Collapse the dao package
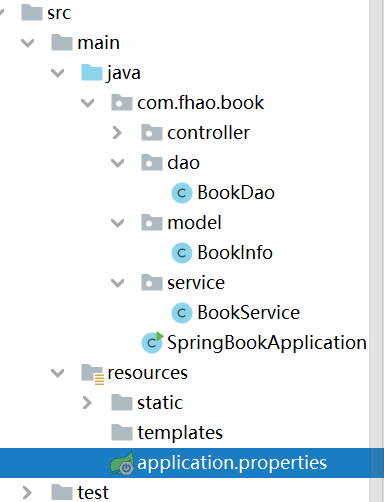Image resolution: width=384 pixels, height=502 pixels. coord(117,163)
